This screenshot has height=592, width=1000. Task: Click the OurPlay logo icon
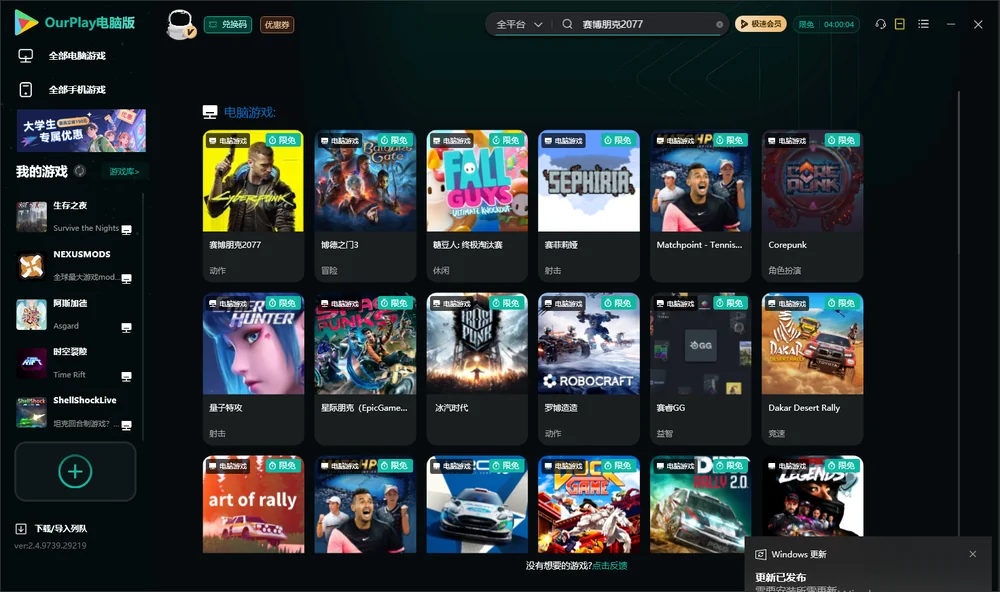click(x=26, y=23)
